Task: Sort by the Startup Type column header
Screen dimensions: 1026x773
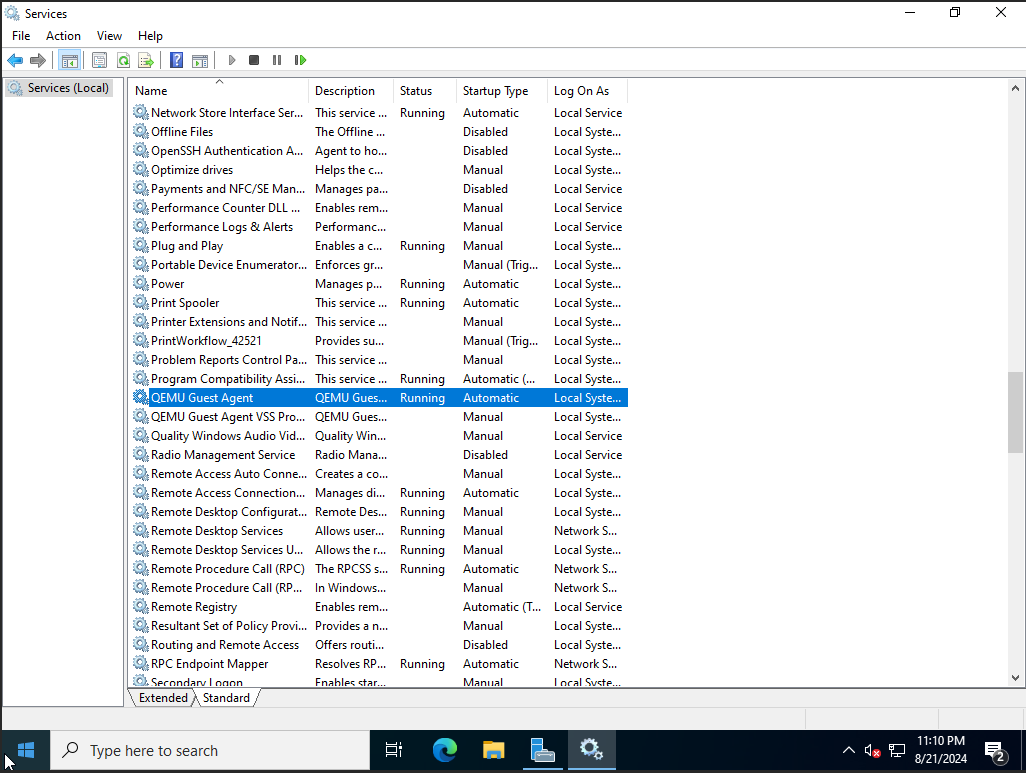Action: coord(502,91)
